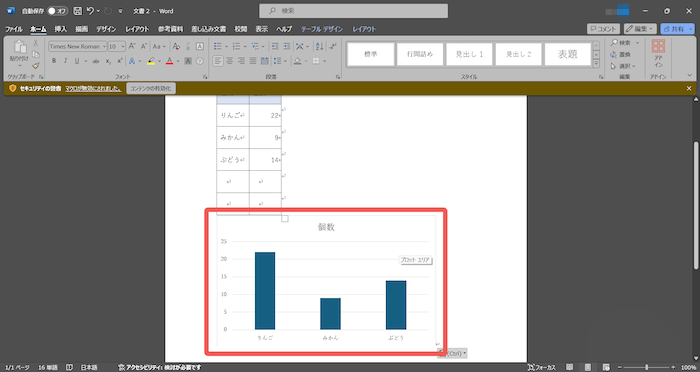The image size is (700, 372).
Task: Click the Comments (コメント) button
Action: click(x=604, y=29)
